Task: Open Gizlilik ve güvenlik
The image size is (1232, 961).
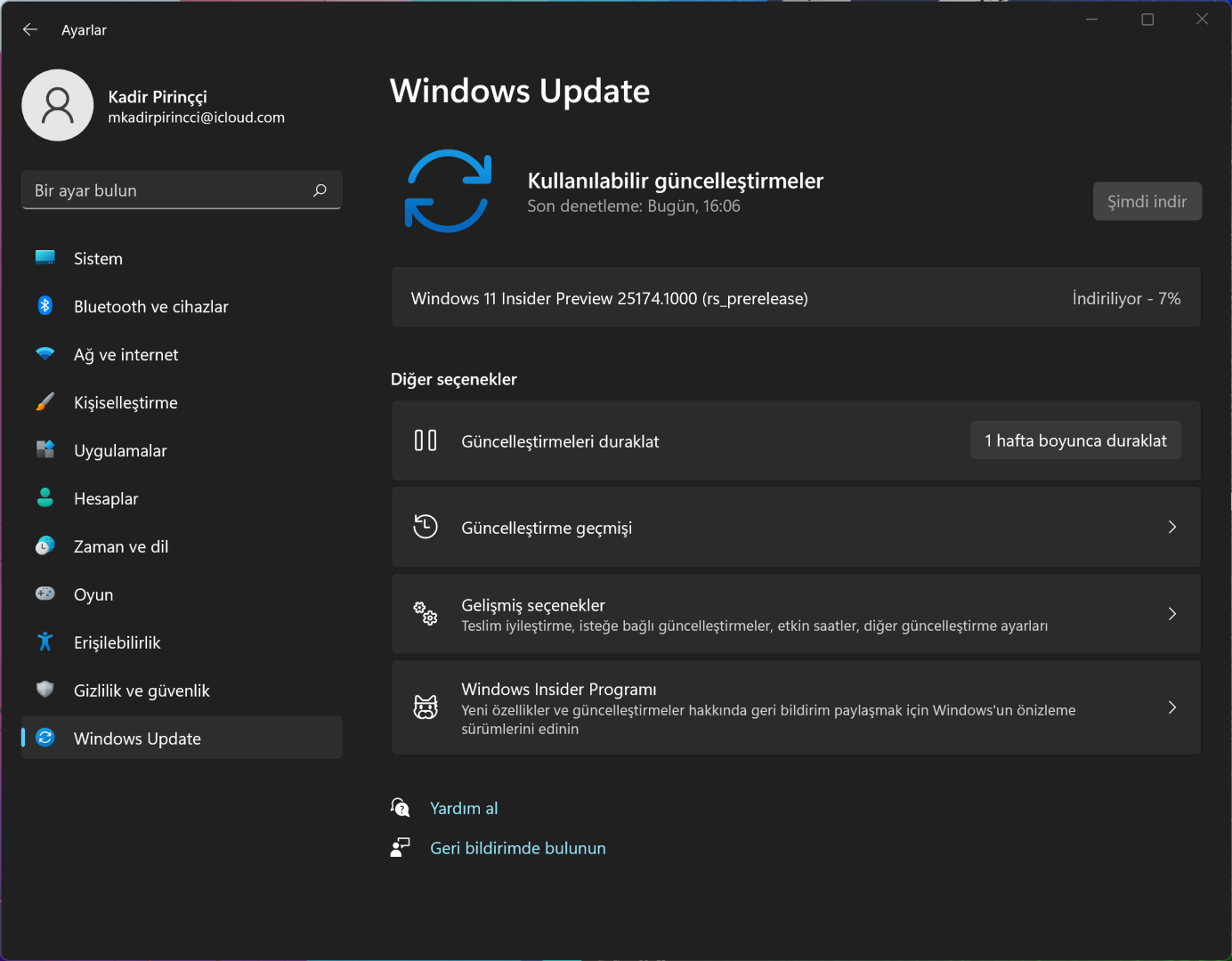Action: 182,690
